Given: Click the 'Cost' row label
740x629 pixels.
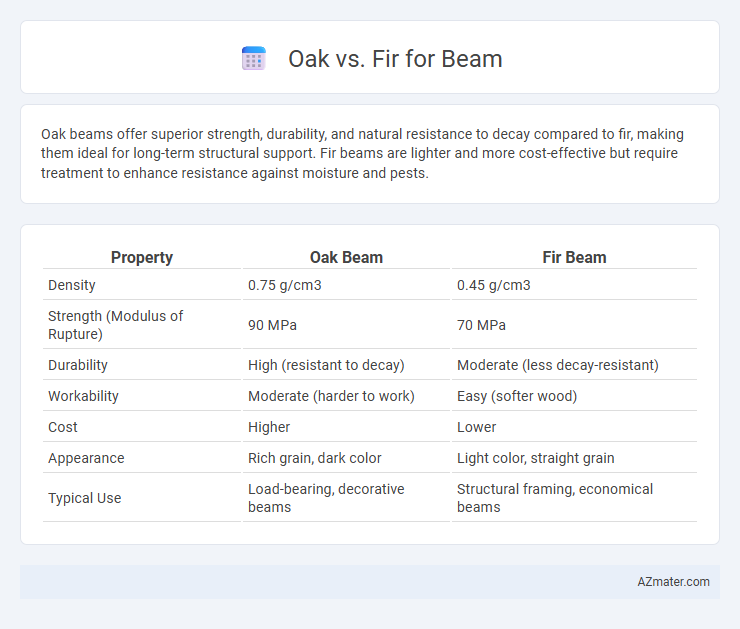Looking at the screenshot, I should point(63,427).
